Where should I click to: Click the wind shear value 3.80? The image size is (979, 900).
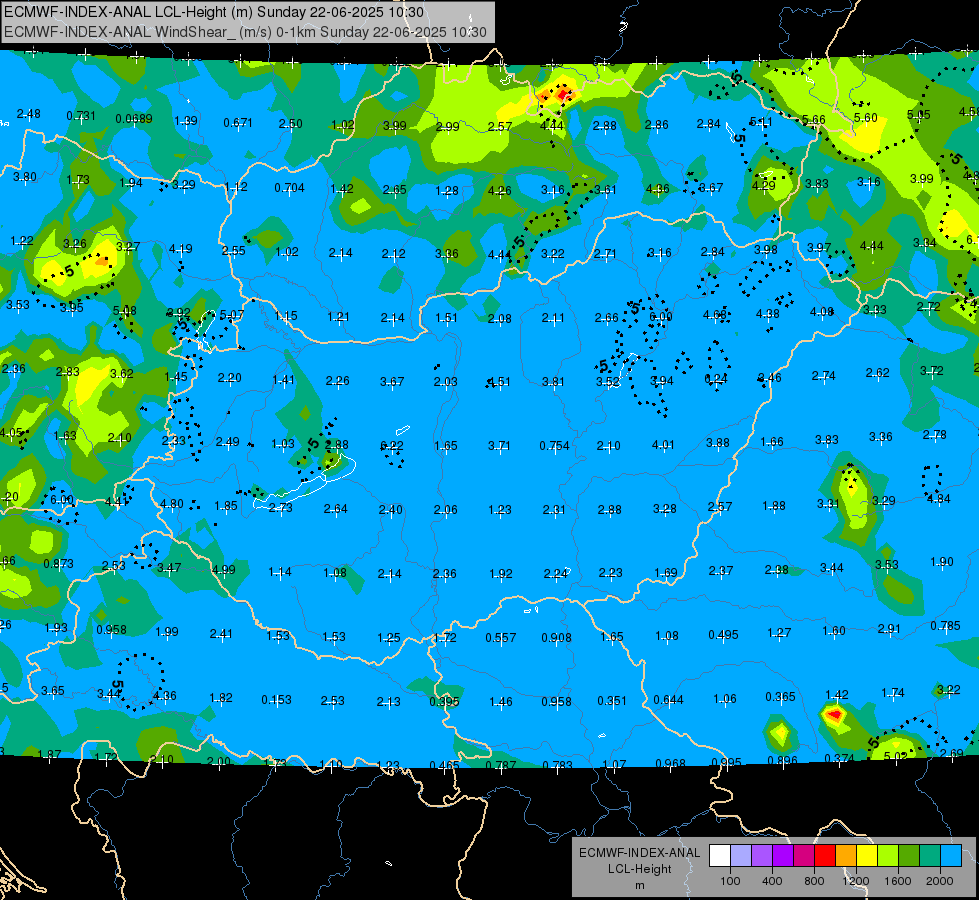point(25,177)
